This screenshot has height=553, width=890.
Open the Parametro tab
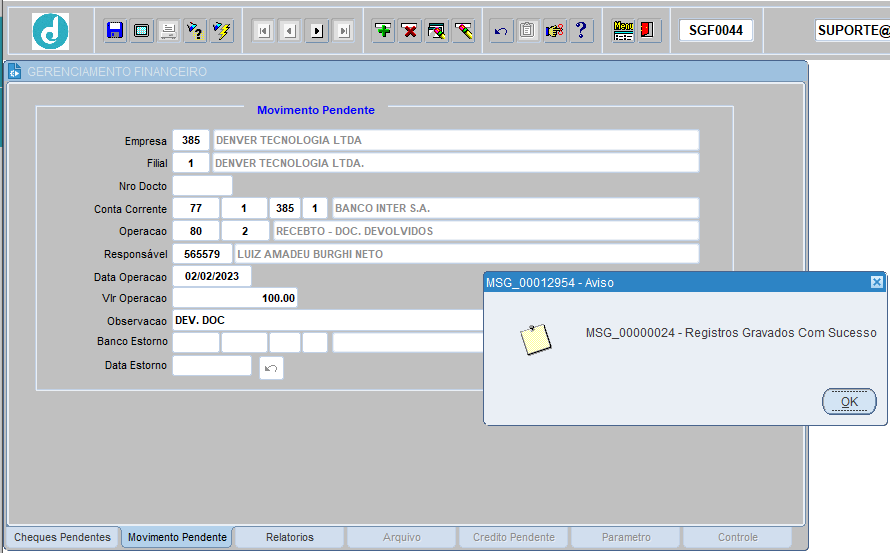tap(626, 537)
